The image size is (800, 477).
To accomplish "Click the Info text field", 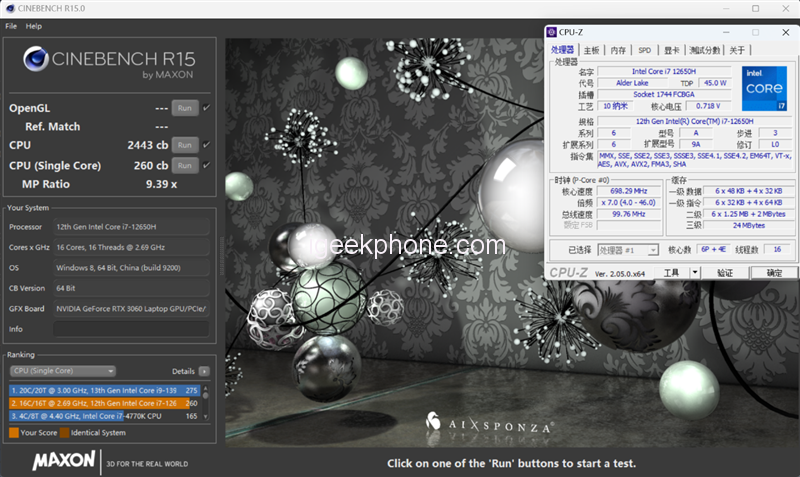I will 132,329.
